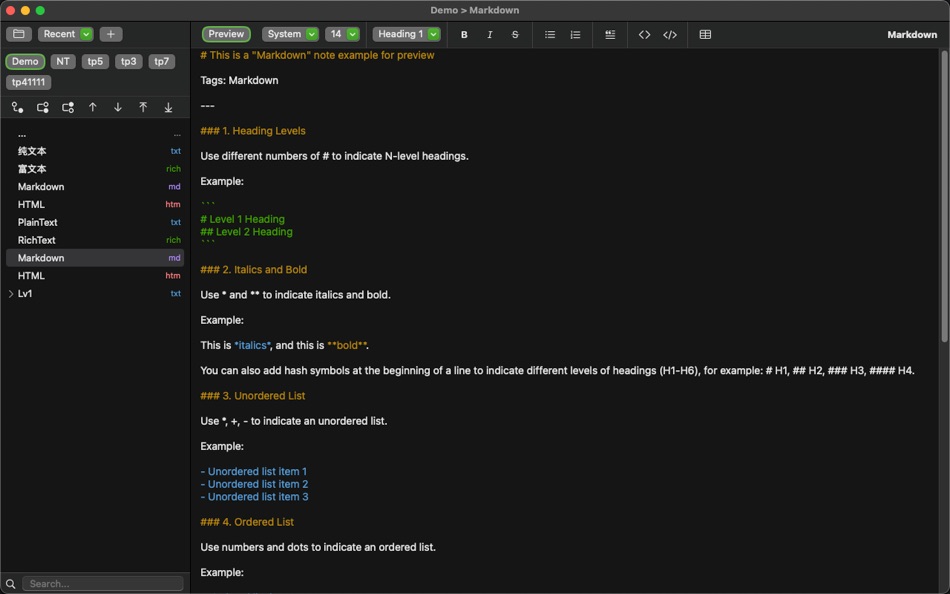Click the '### 4. Ordered List' line
950x594 pixels.
click(x=247, y=522)
